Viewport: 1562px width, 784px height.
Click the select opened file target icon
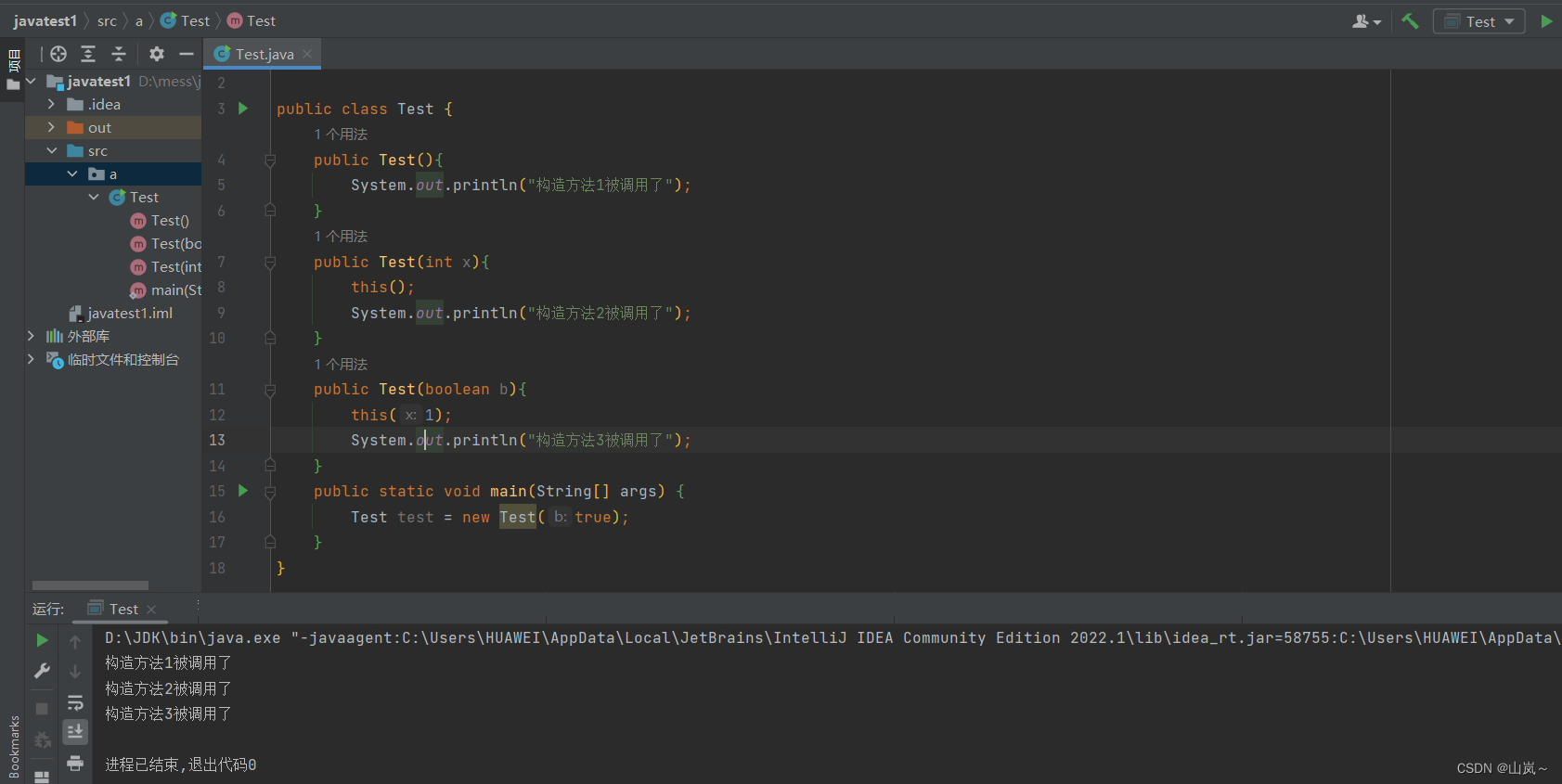58,54
